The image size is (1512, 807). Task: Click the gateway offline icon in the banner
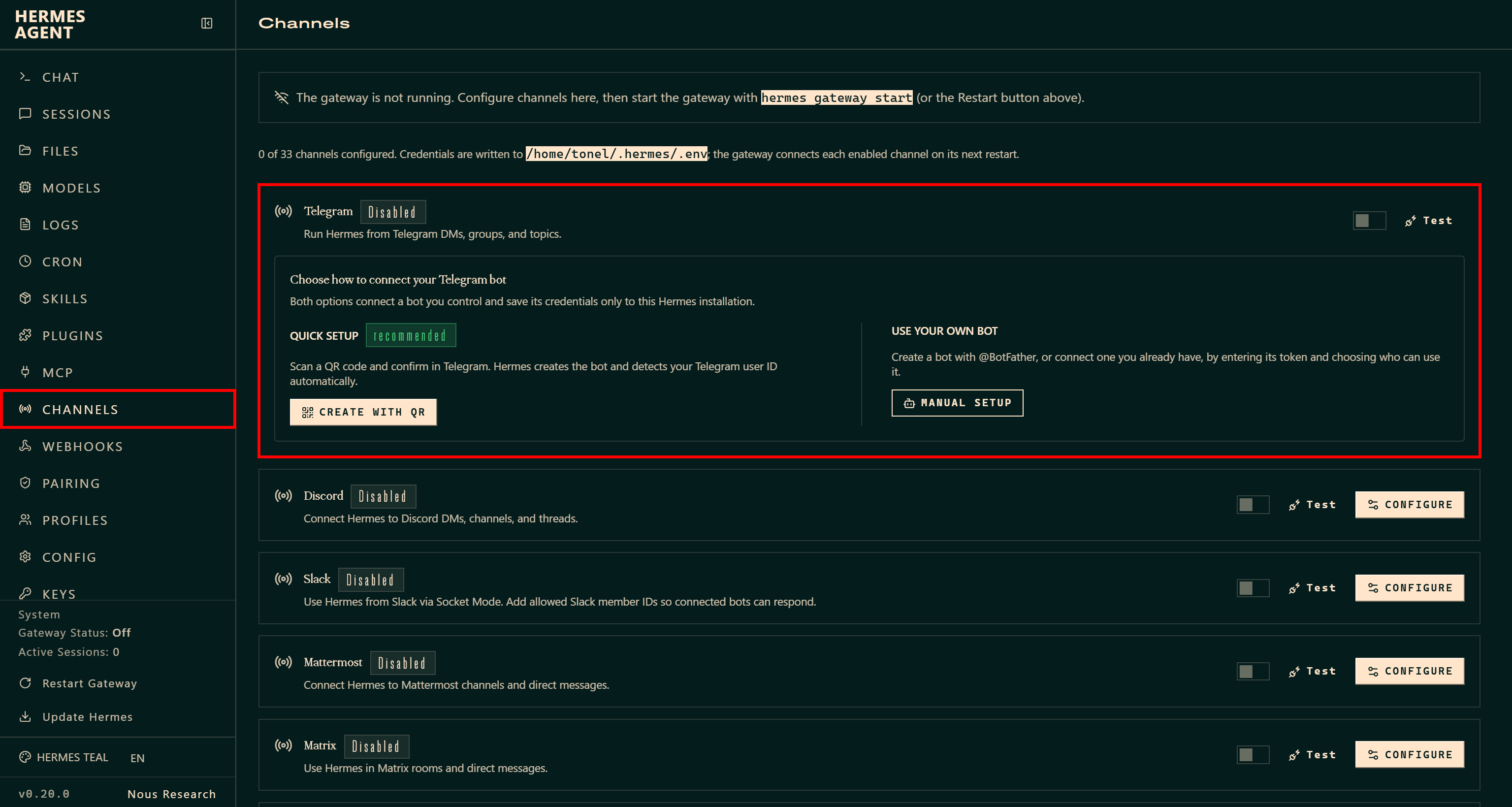(282, 97)
